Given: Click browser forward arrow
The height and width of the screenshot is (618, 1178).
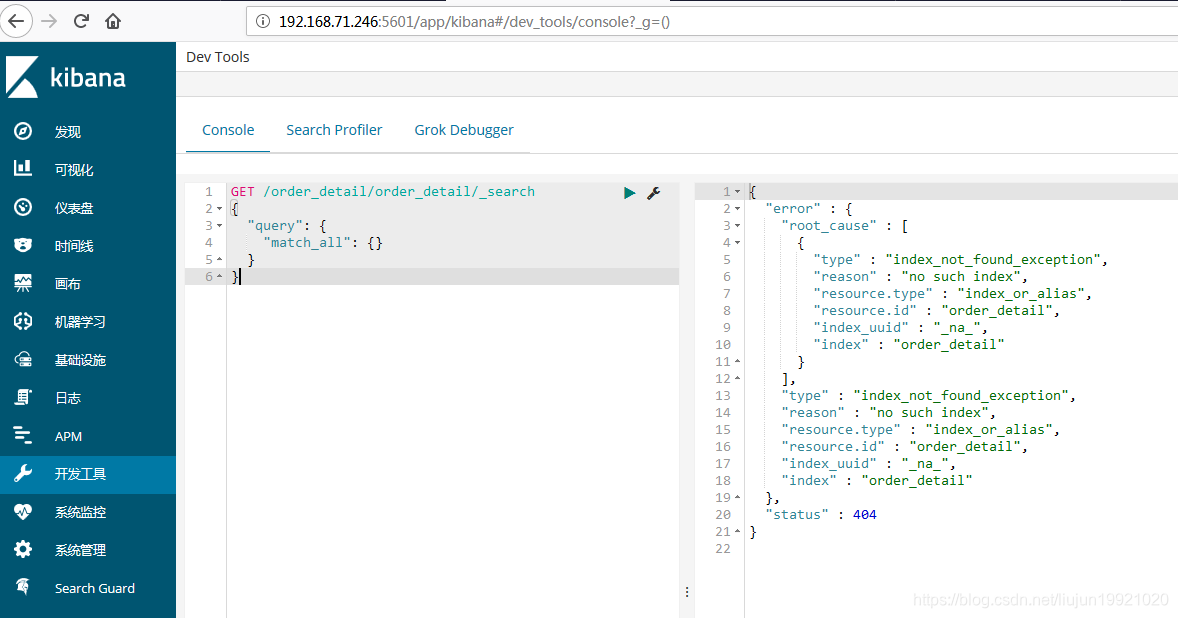Looking at the screenshot, I should (x=49, y=21).
